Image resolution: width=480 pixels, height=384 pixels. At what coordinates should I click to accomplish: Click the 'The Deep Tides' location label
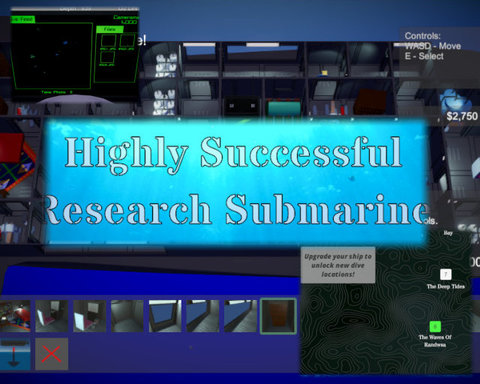[446, 286]
